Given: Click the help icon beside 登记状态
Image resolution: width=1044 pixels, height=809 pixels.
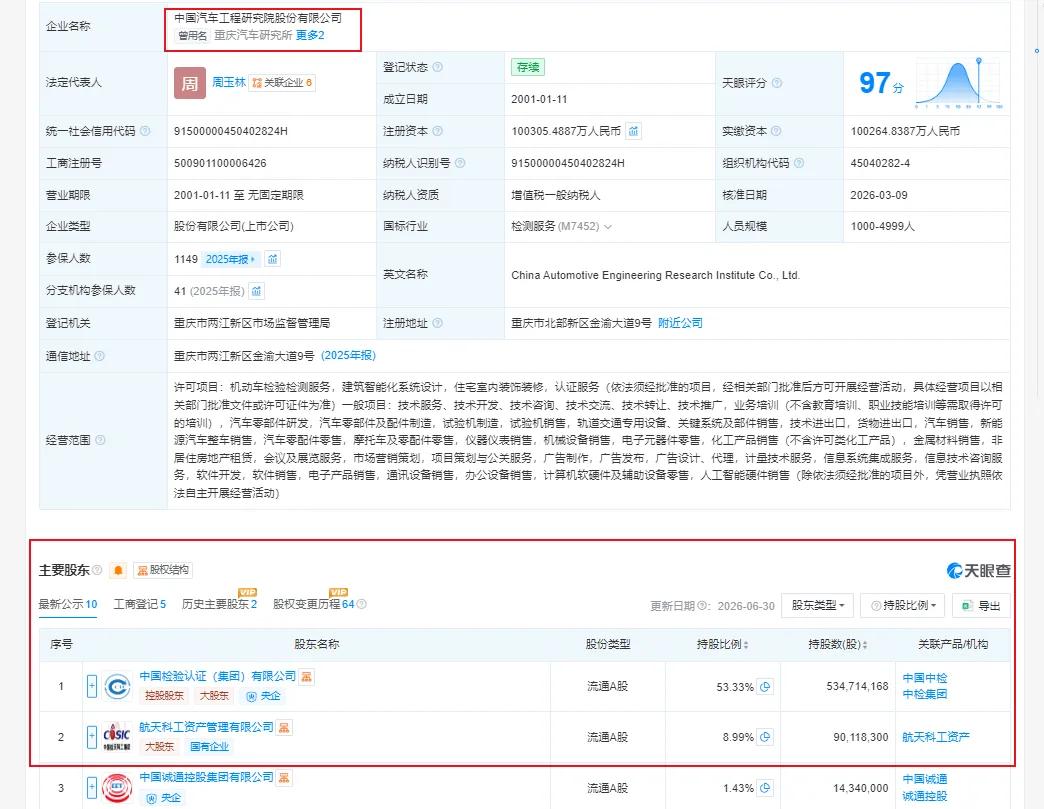Looking at the screenshot, I should click(x=437, y=67).
